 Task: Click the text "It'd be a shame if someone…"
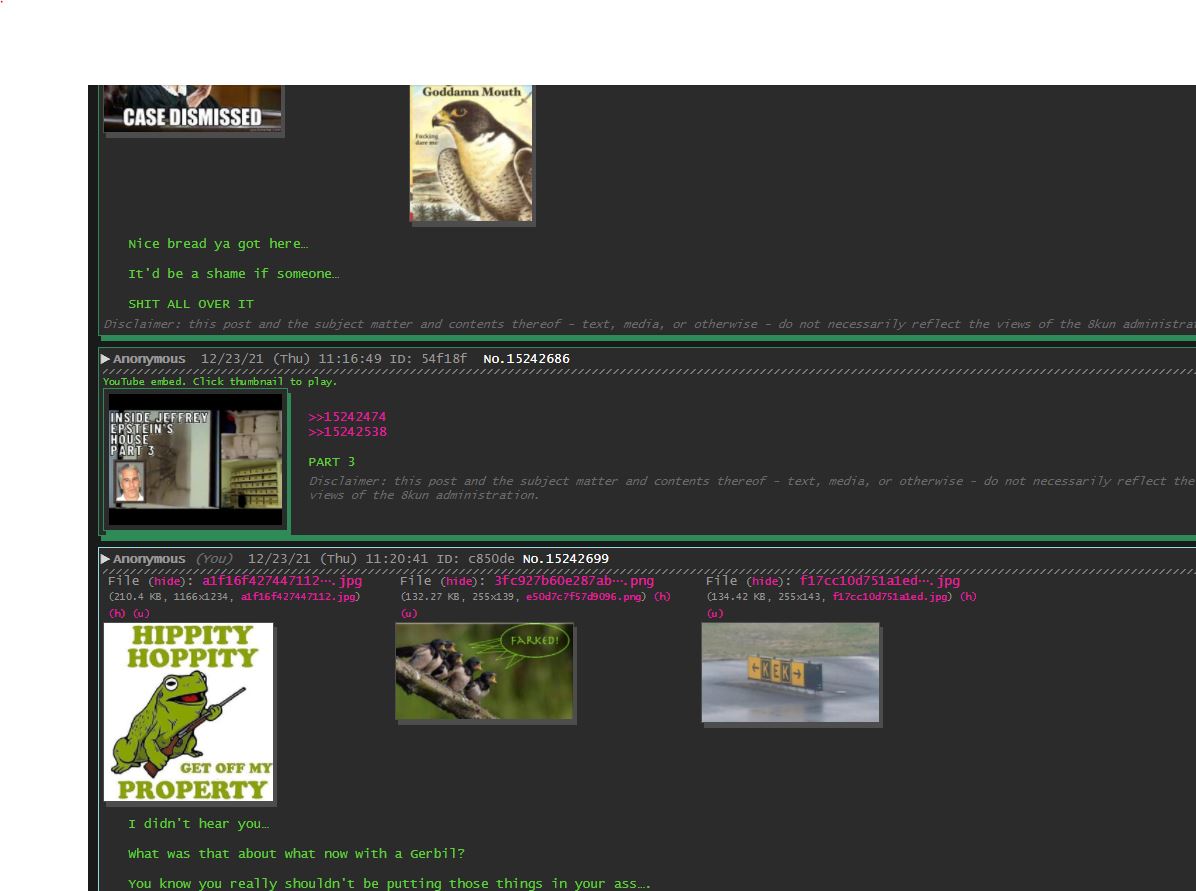233,274
